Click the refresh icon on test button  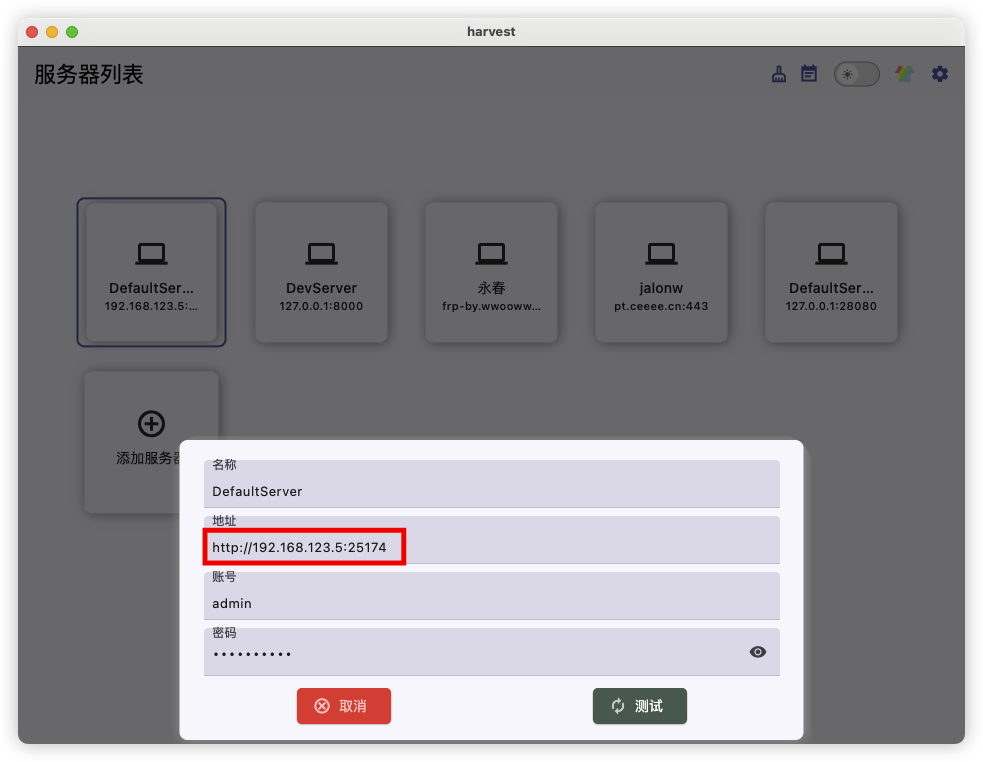[x=618, y=706]
